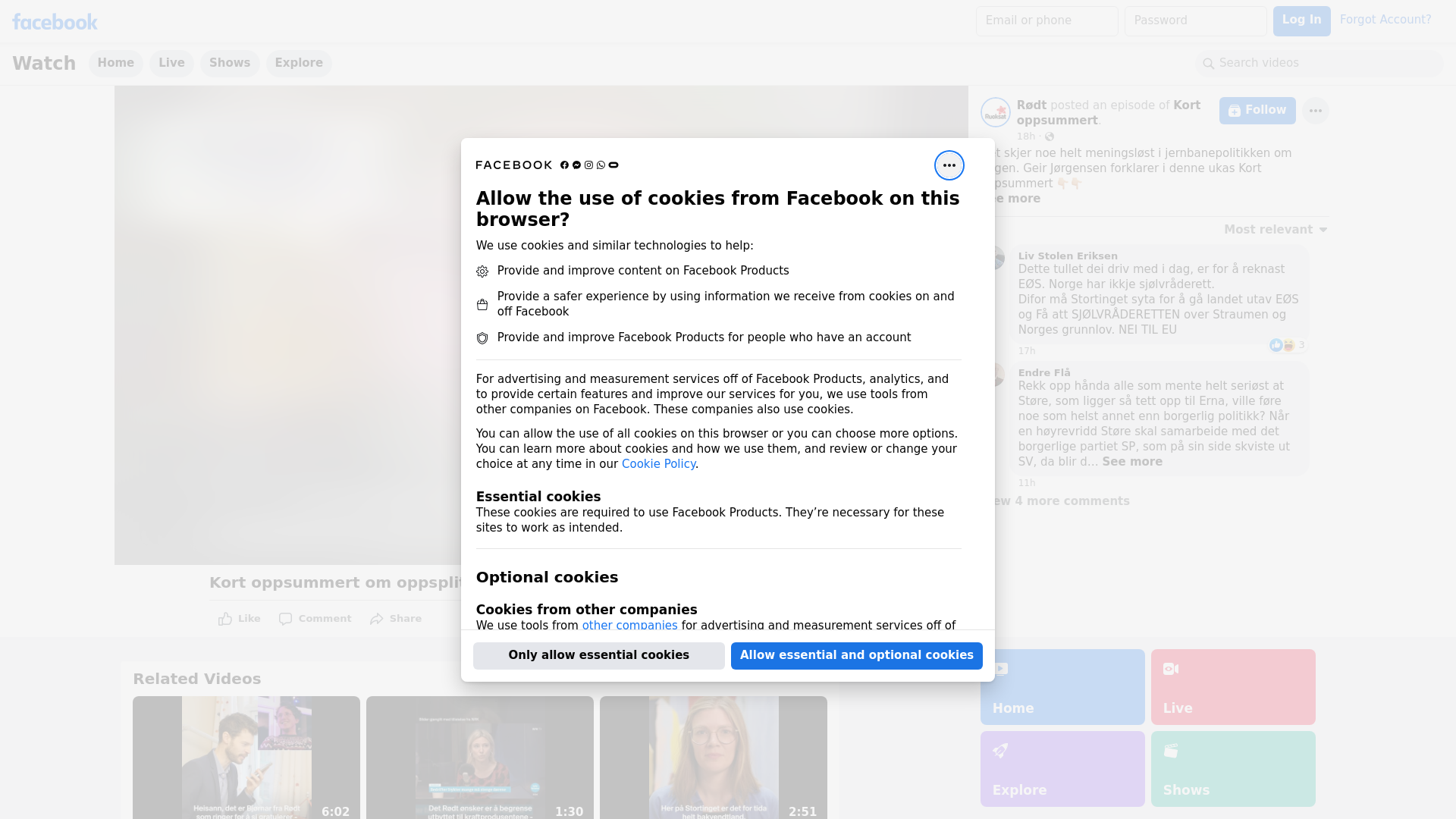1456x819 pixels.
Task: Open the 1:30 related video
Action: tap(480, 758)
